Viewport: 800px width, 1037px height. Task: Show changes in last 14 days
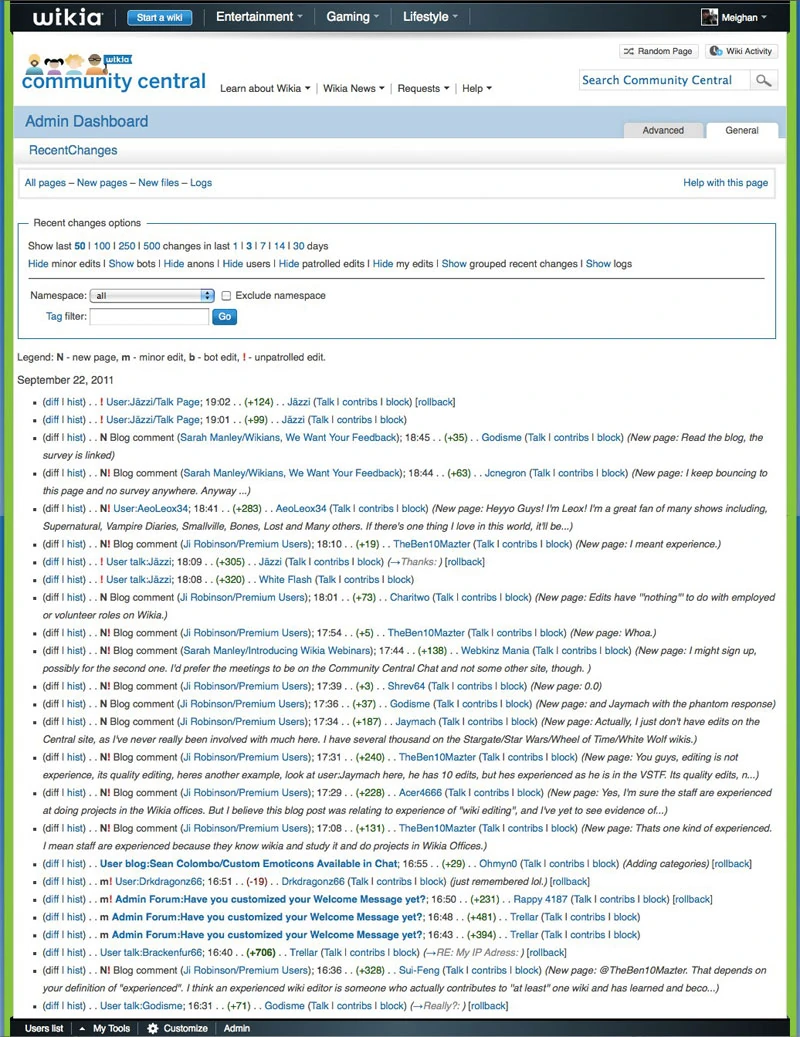(x=280, y=246)
